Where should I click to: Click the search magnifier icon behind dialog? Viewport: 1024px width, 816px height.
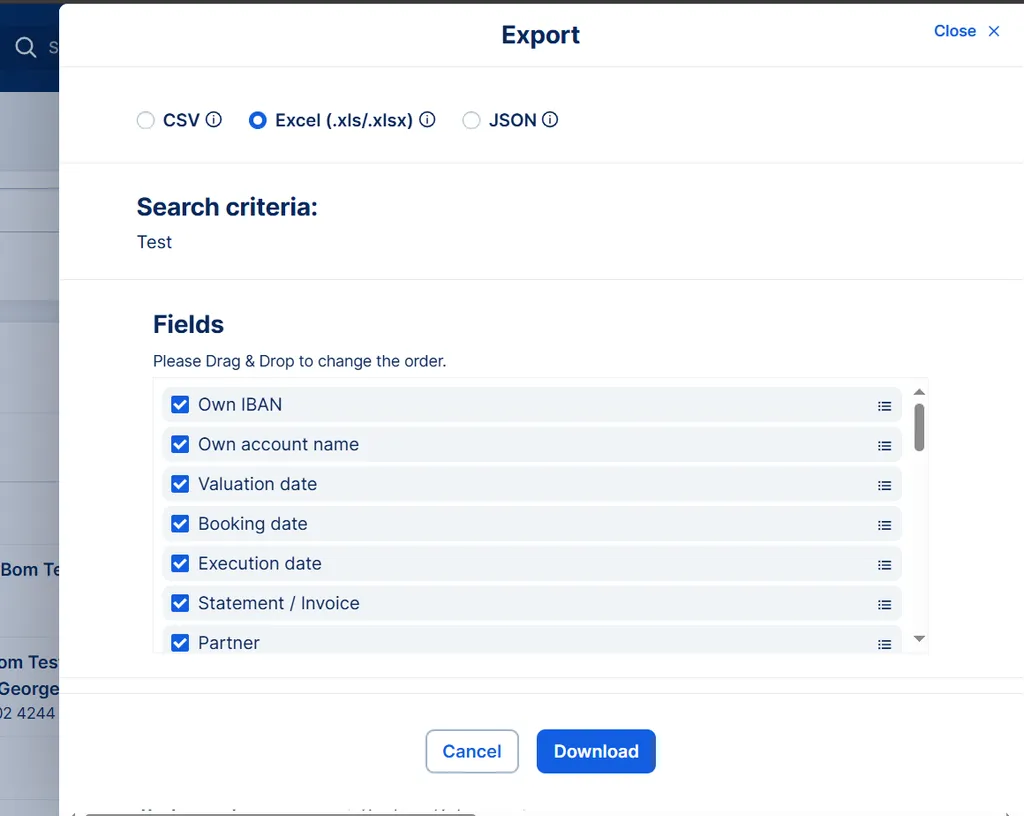click(x=25, y=47)
